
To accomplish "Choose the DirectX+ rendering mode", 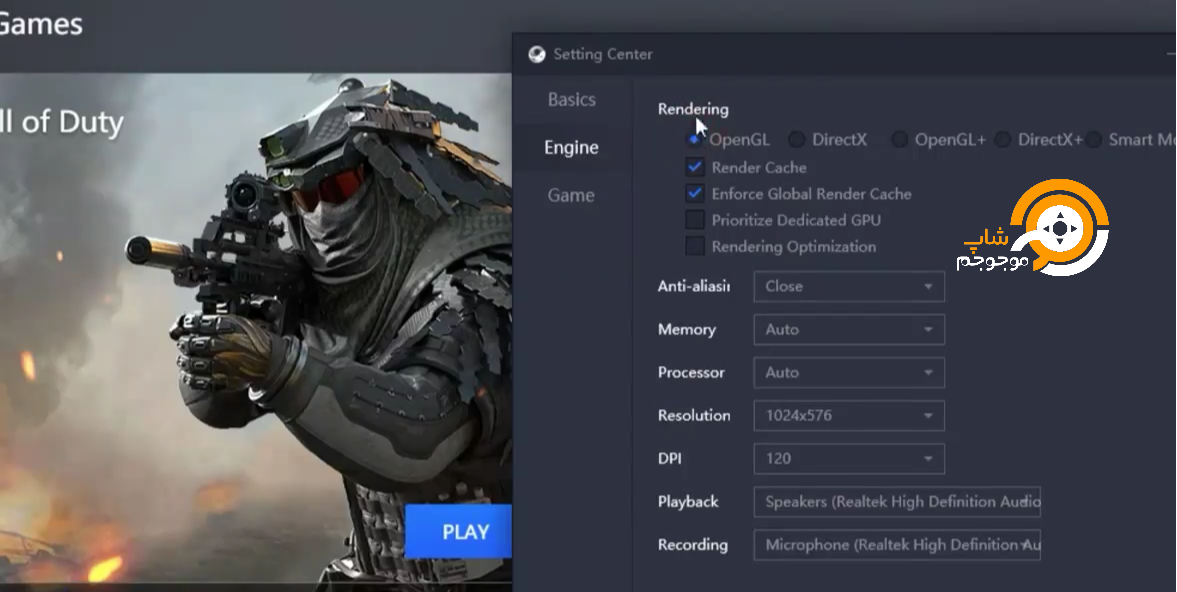I will pyautogui.click(x=1002, y=140).
